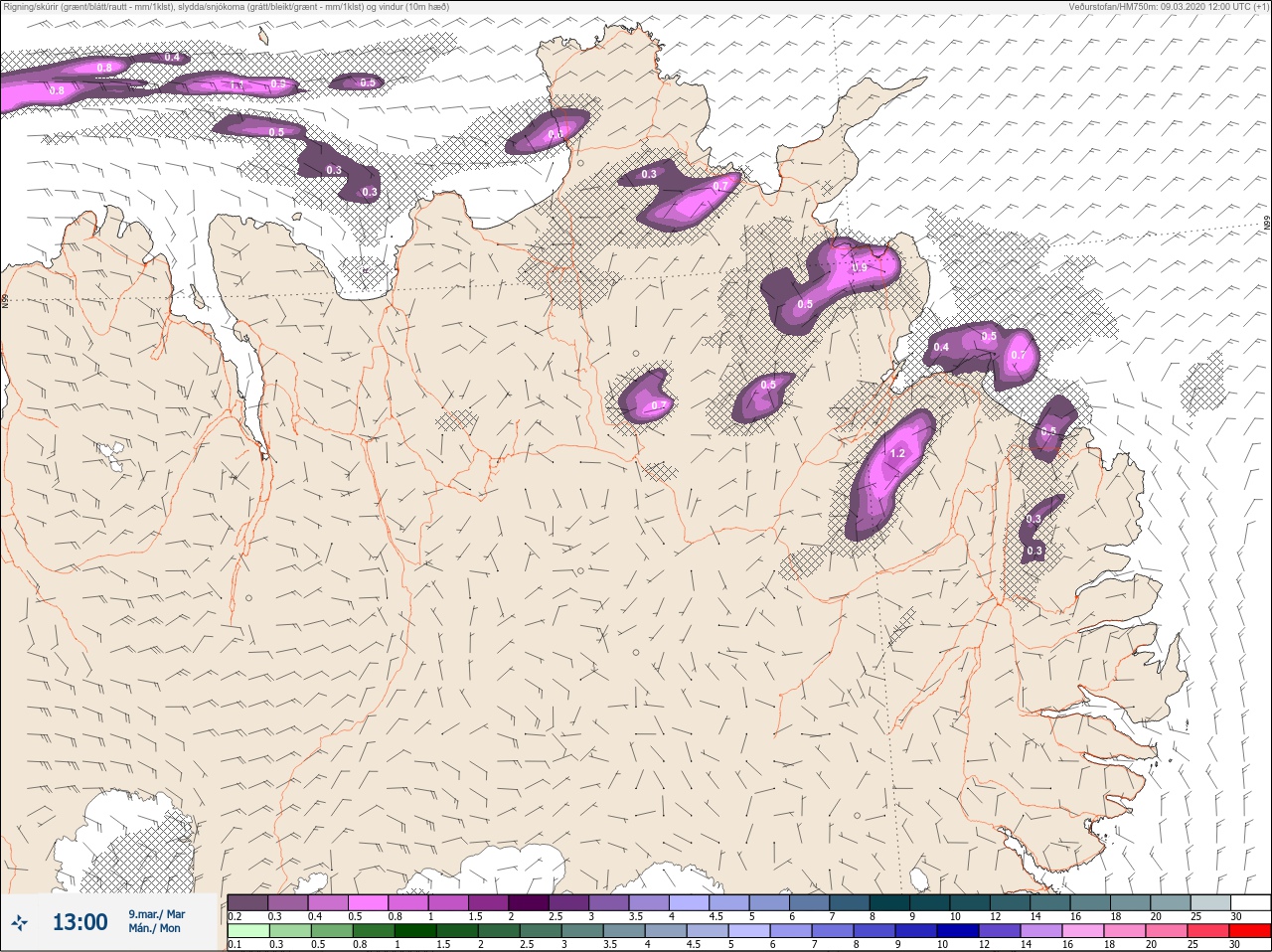Click the 30 tick label on the lower scale
The image size is (1272, 952).
pos(1236,945)
